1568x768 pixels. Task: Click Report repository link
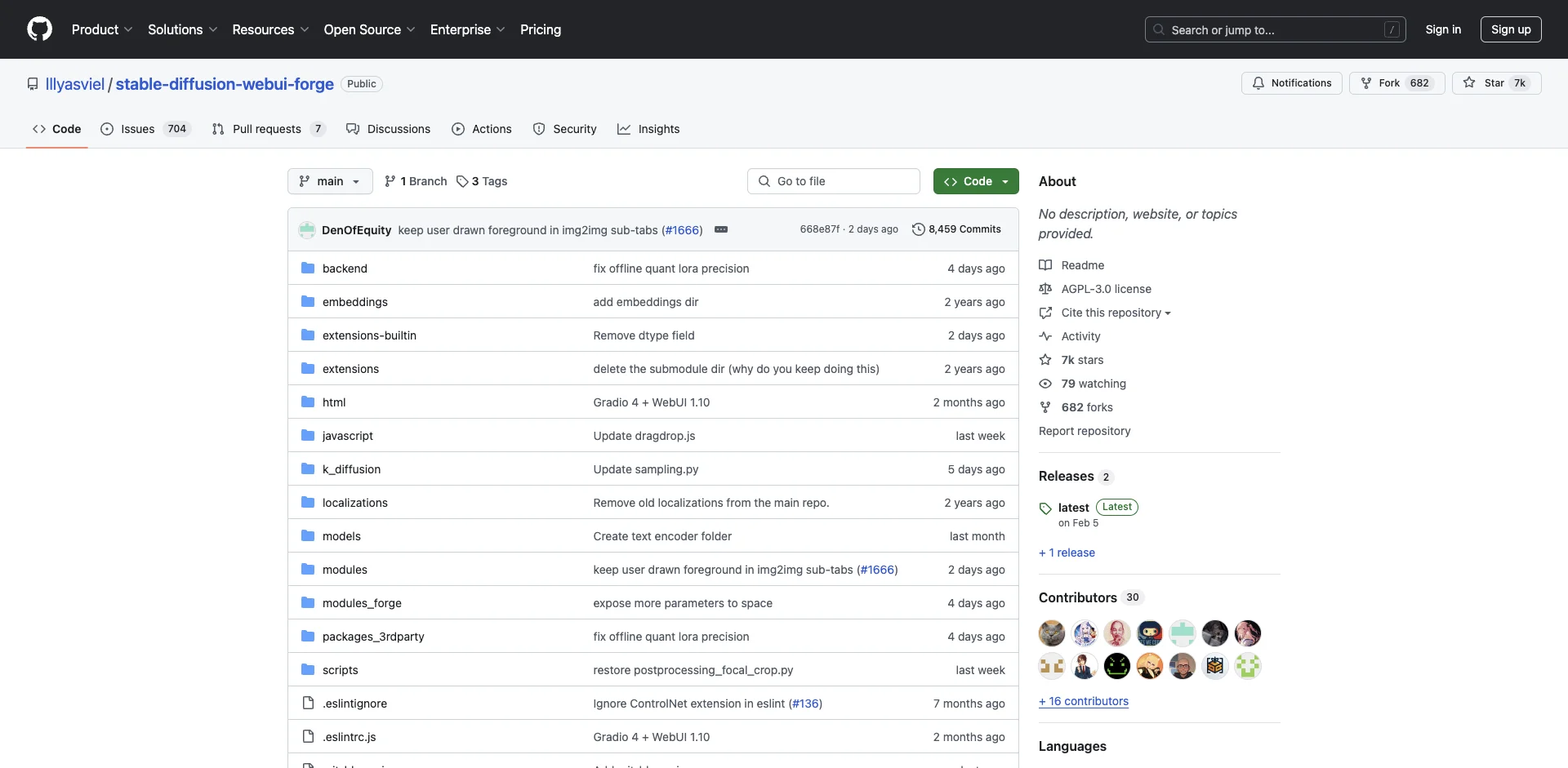click(x=1085, y=431)
